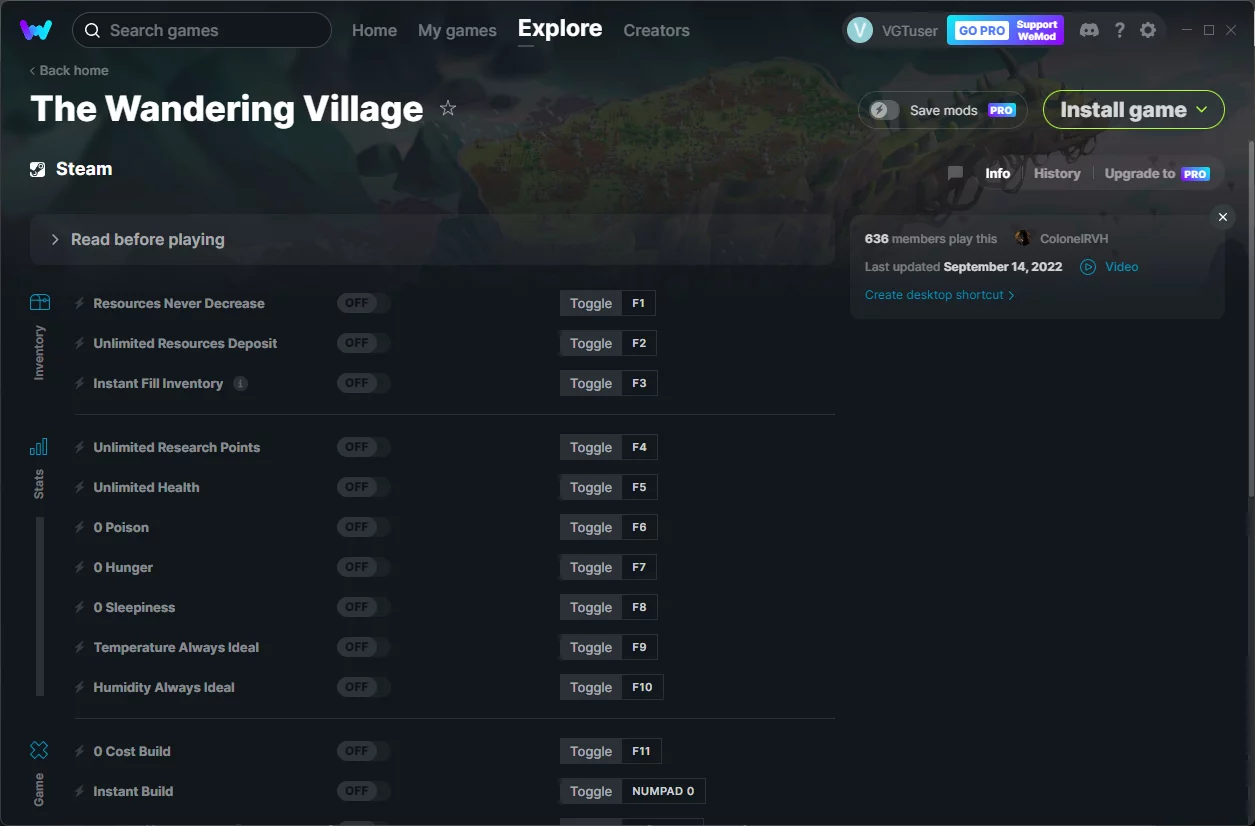Open Create desktop shortcut link
1255x826 pixels.
coord(940,295)
